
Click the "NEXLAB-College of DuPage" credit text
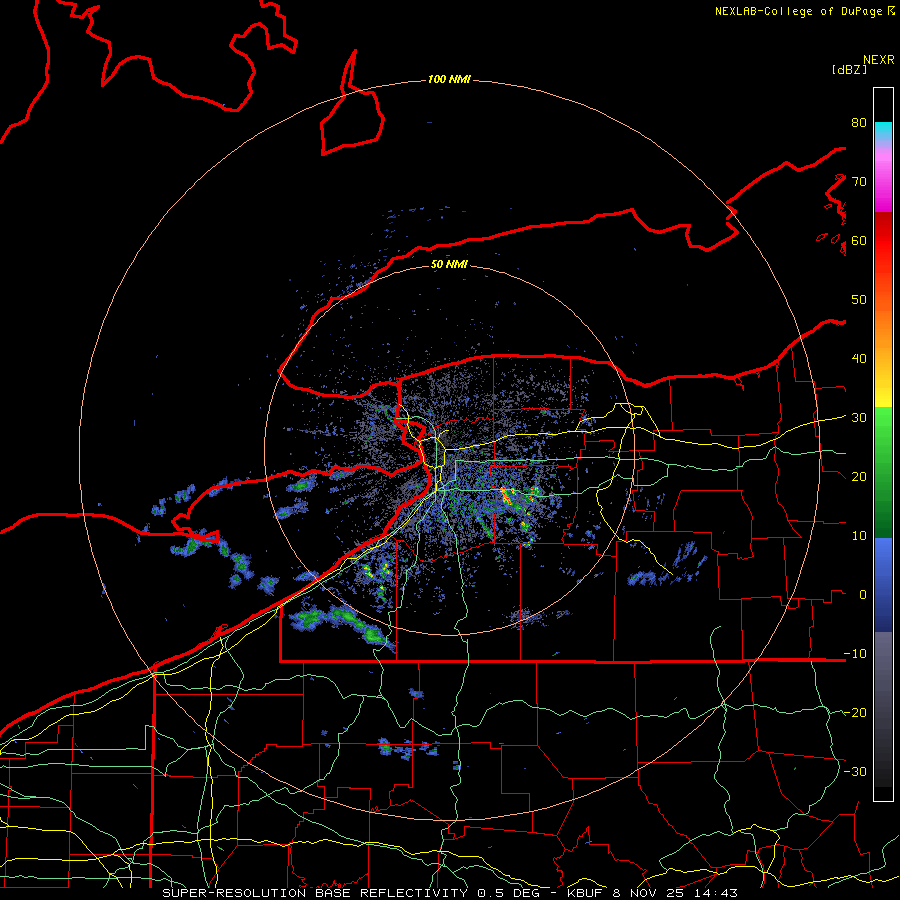pyautogui.click(x=798, y=11)
